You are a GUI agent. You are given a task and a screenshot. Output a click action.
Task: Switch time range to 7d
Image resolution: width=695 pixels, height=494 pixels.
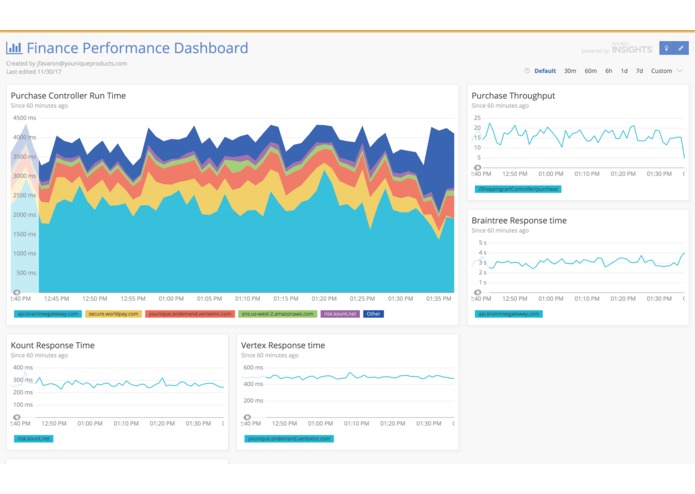639,71
